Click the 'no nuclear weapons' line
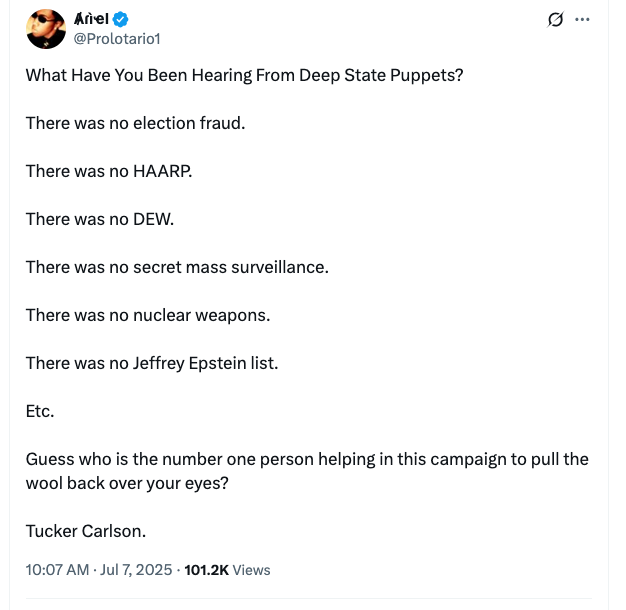Image resolution: width=626 pixels, height=610 pixels. tap(148, 315)
